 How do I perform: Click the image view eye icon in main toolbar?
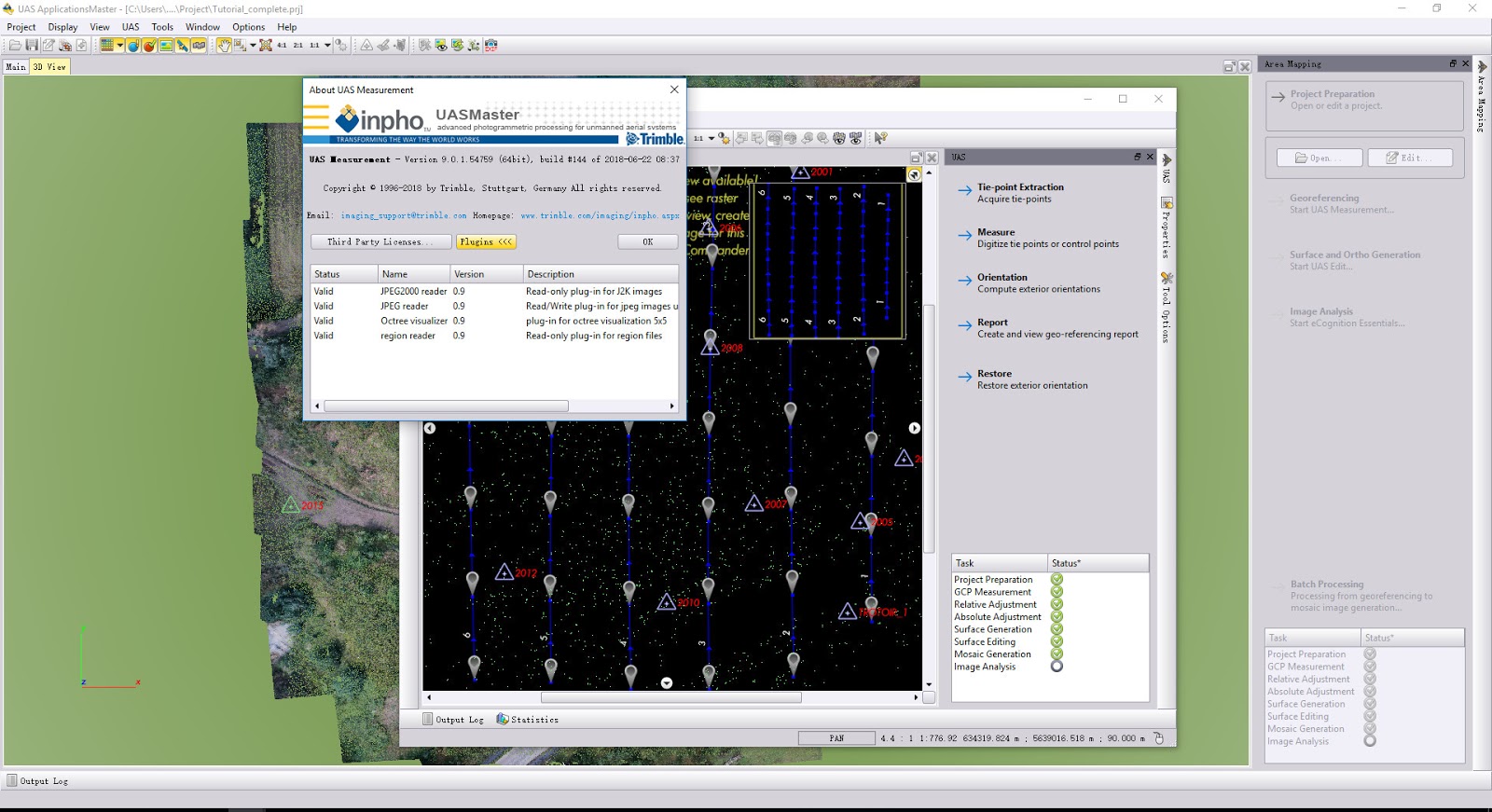441,45
